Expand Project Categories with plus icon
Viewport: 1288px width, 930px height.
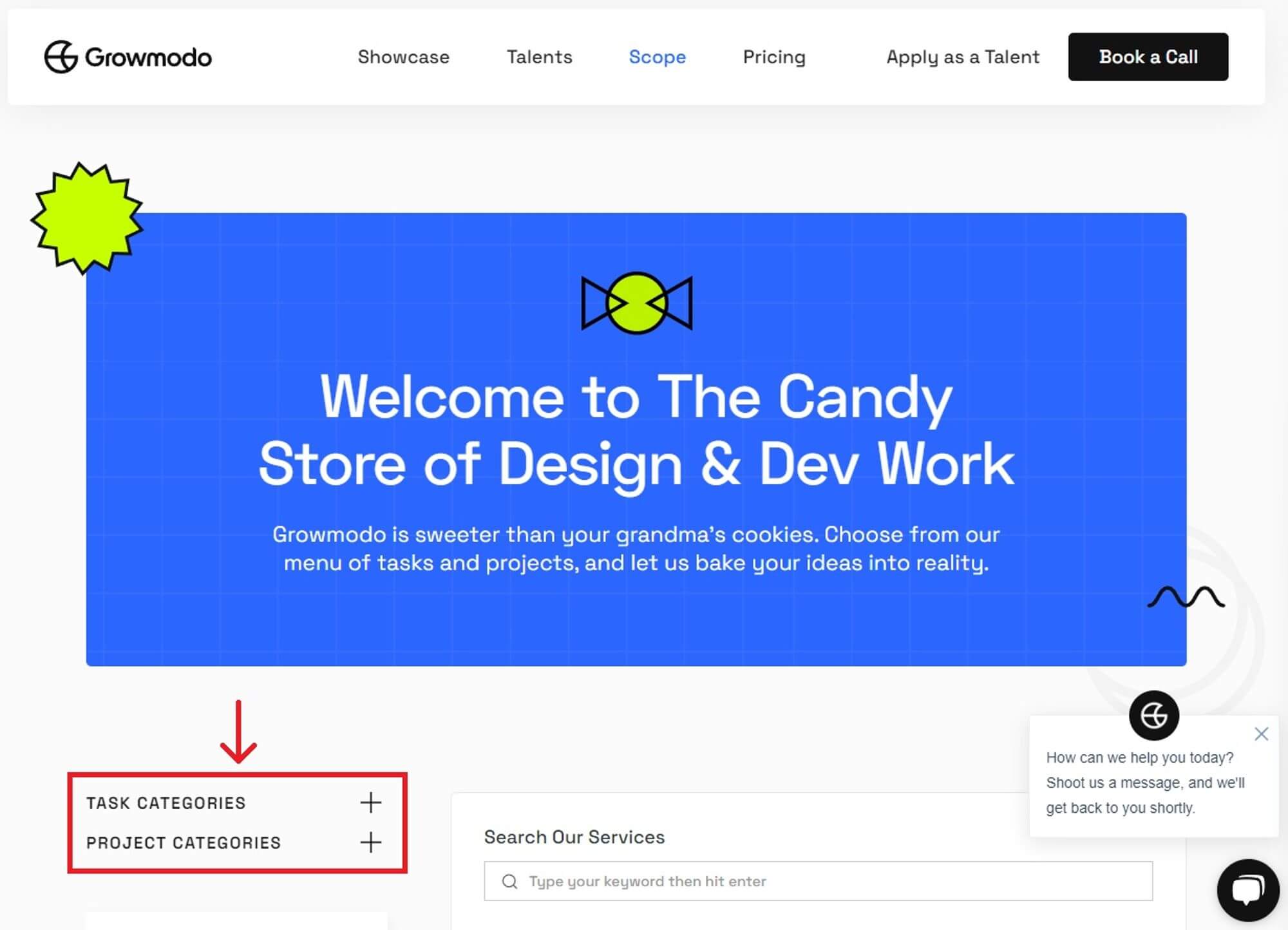(x=370, y=842)
